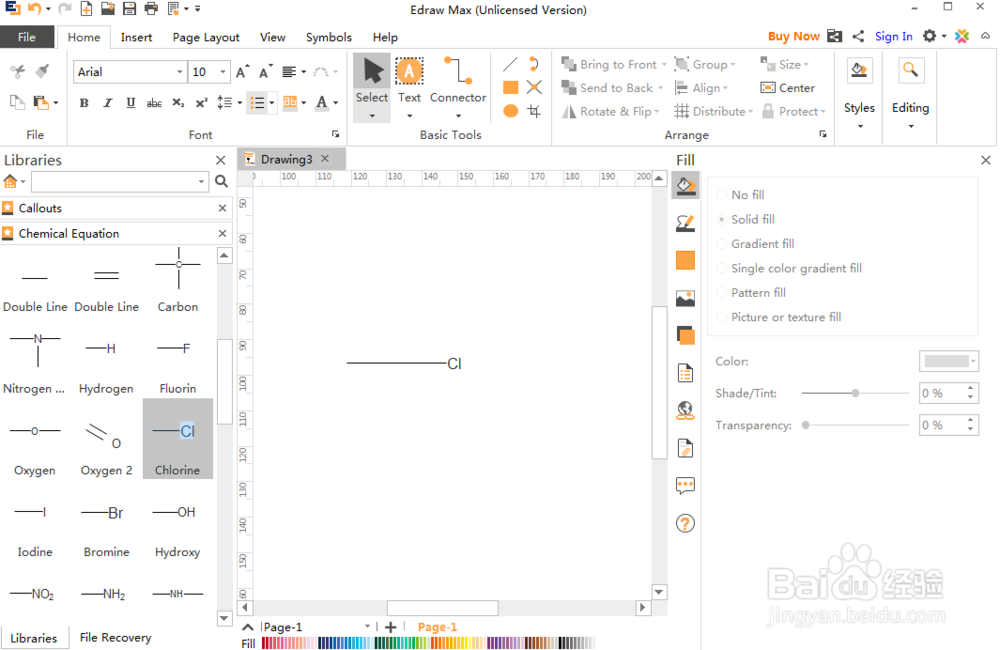
Task: Click the library search magnifier
Action: click(221, 182)
